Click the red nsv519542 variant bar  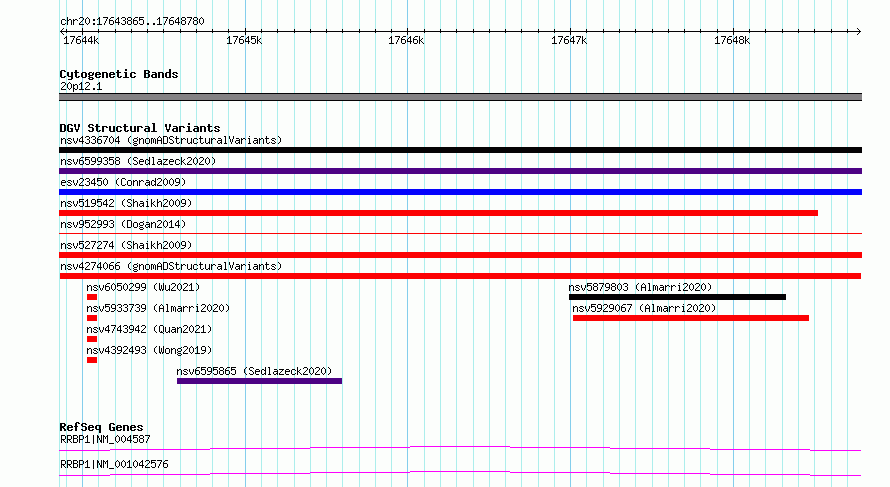pyautogui.click(x=438, y=213)
